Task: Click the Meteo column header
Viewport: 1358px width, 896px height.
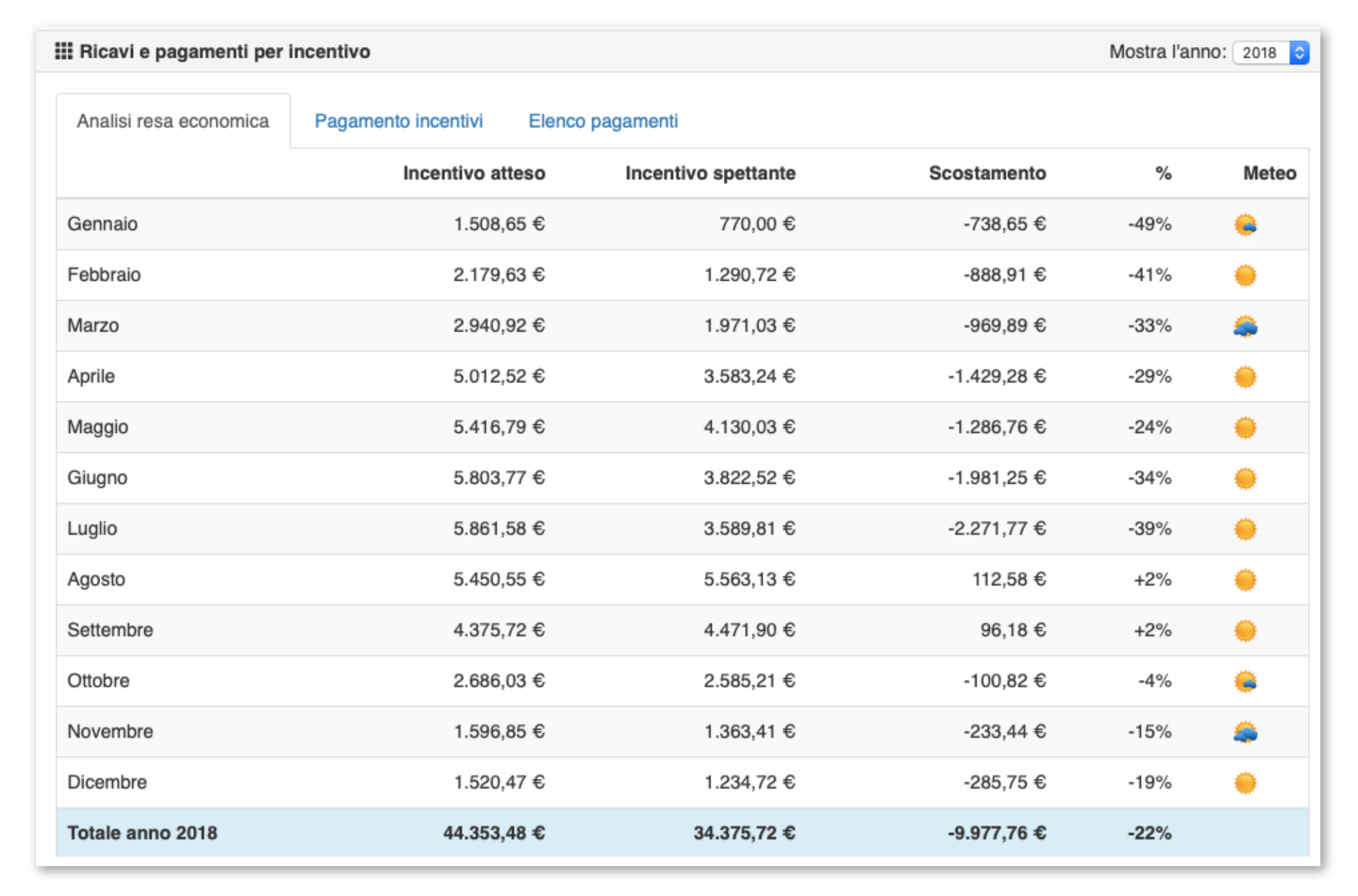Action: point(1269,173)
